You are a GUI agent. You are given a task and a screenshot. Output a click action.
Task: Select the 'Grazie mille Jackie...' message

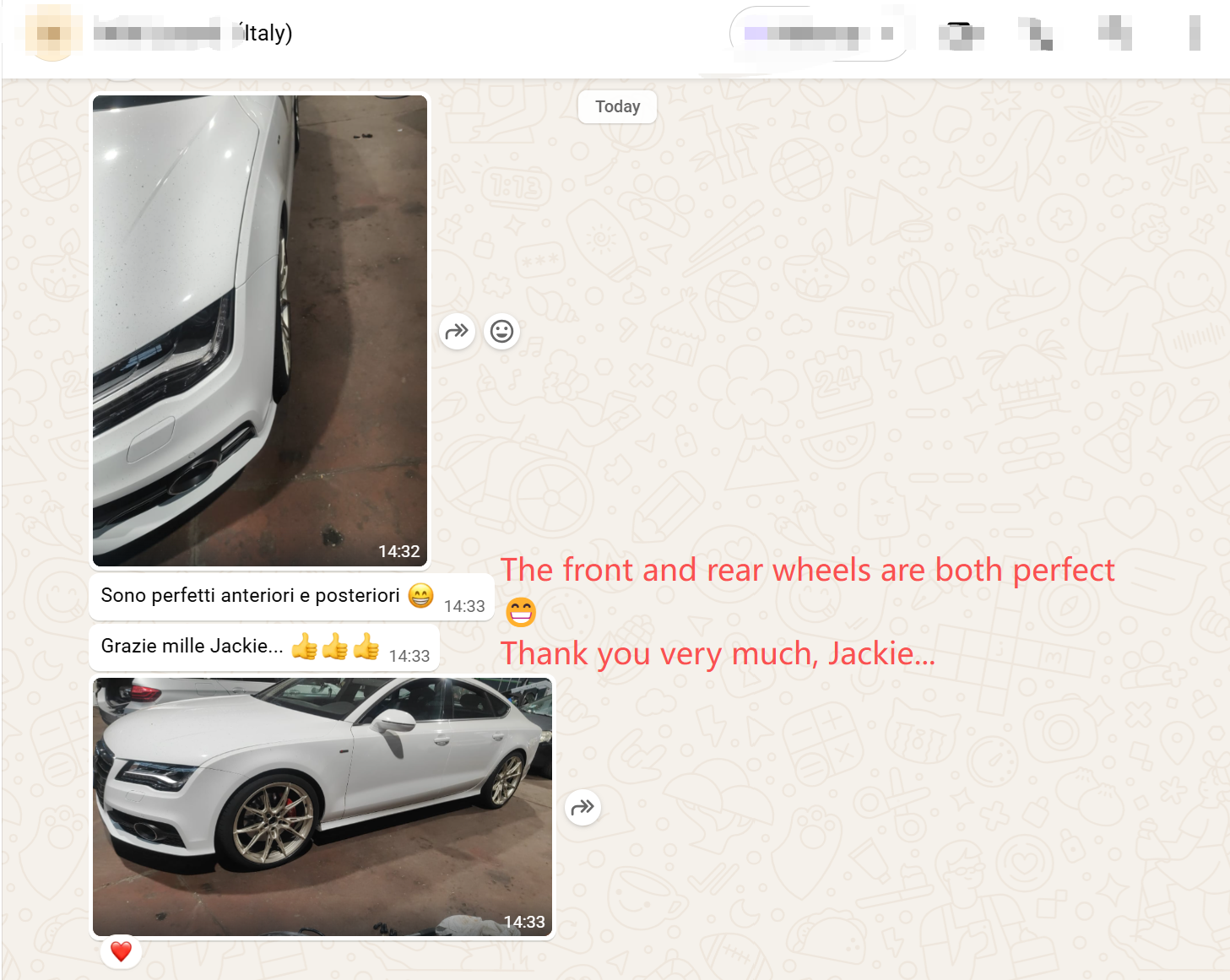(x=264, y=647)
